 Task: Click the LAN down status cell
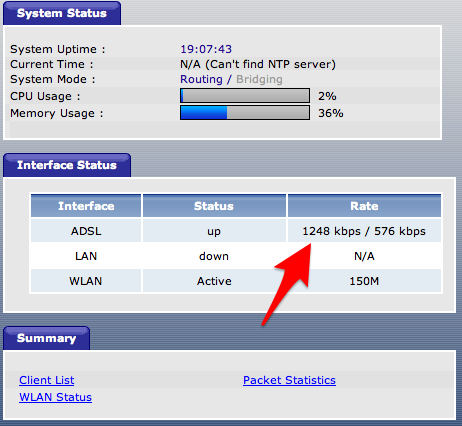pos(214,256)
